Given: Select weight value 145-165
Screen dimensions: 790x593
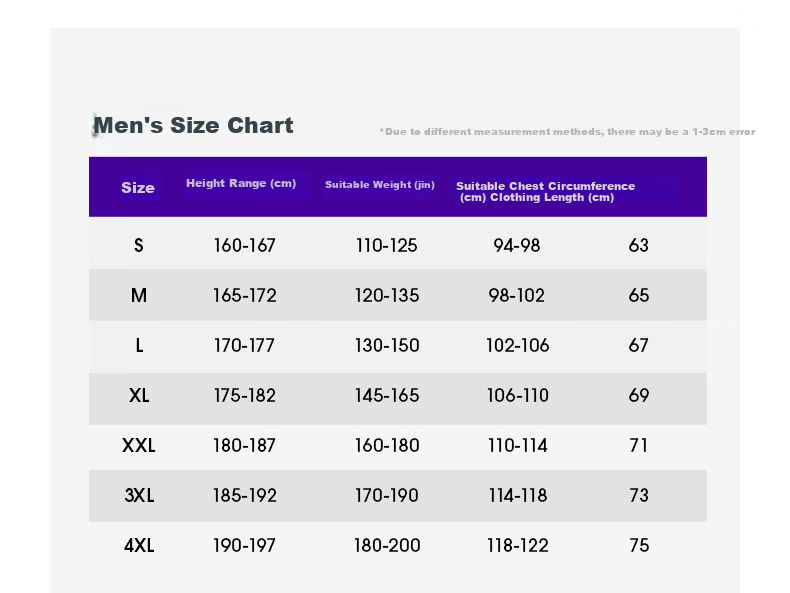Looking at the screenshot, I should pyautogui.click(x=386, y=396).
